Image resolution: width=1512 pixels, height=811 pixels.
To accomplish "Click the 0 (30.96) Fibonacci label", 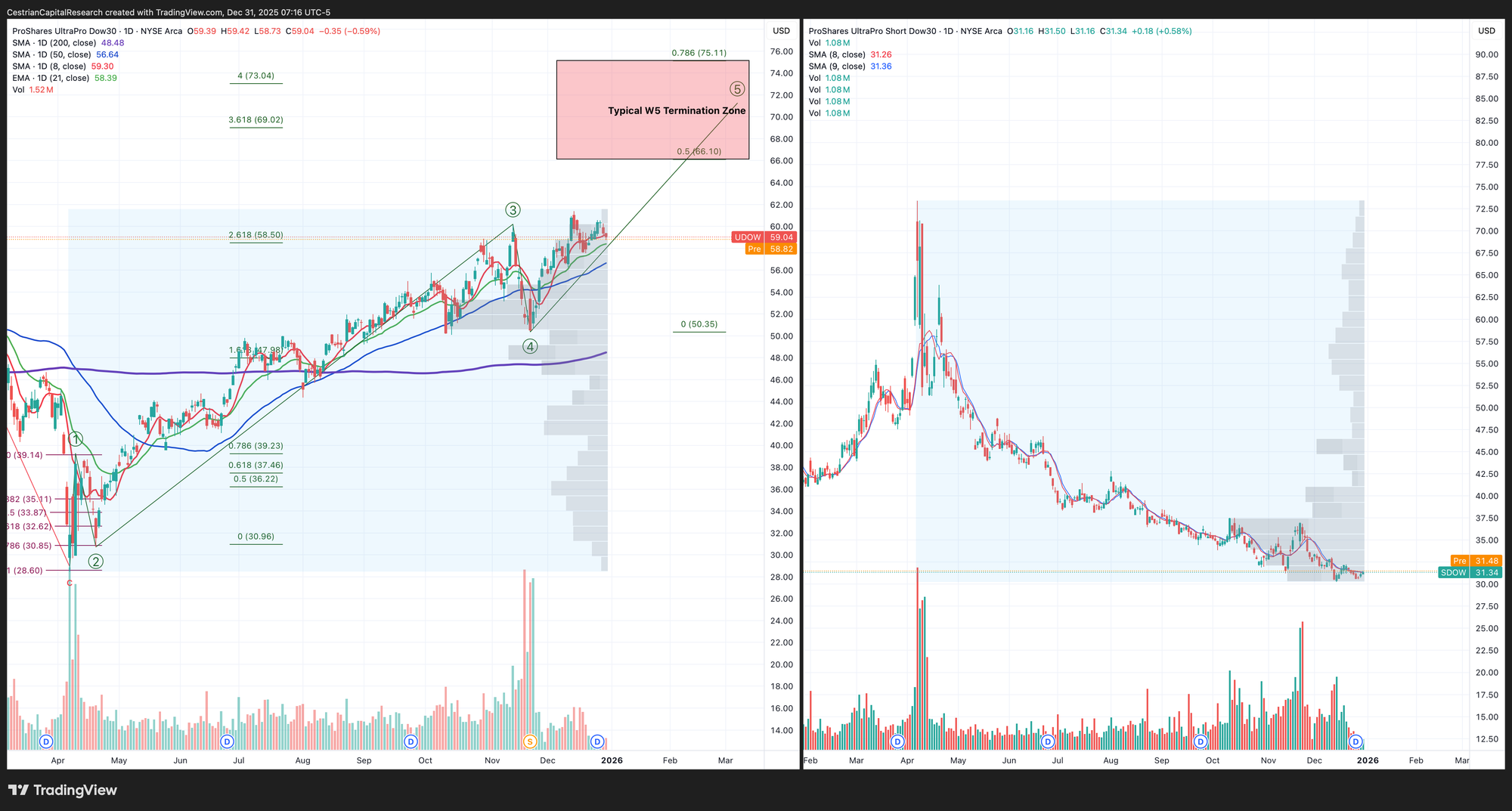I will click(x=256, y=537).
